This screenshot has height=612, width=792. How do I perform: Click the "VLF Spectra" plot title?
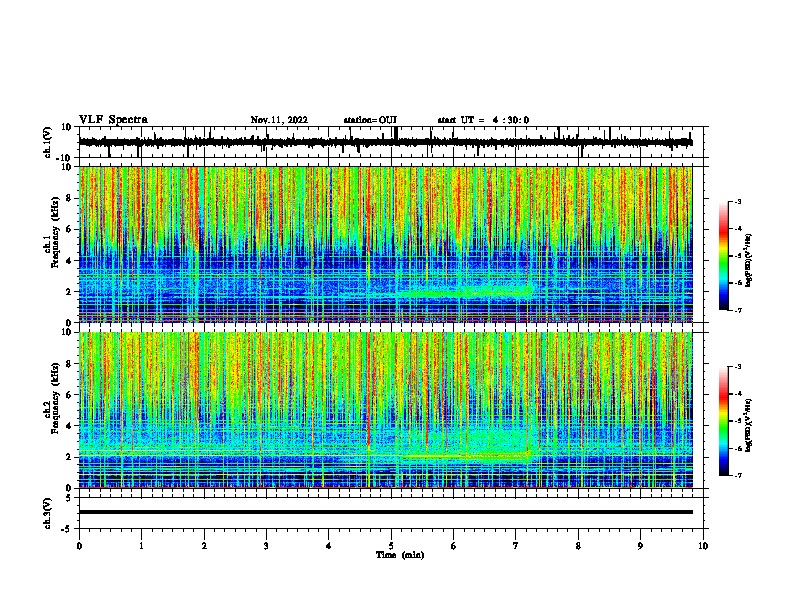coord(113,120)
